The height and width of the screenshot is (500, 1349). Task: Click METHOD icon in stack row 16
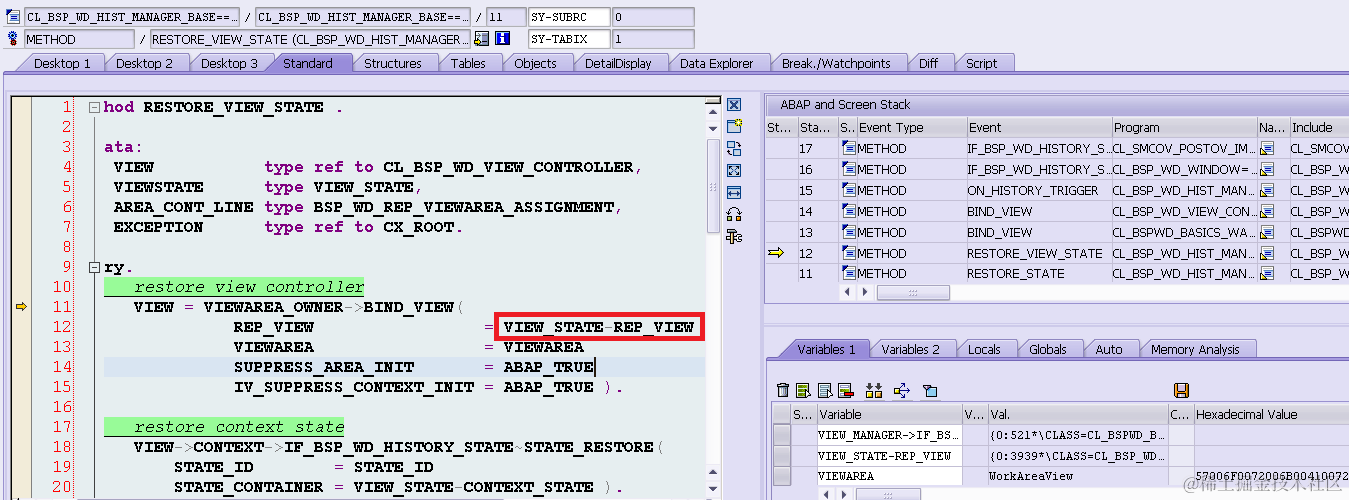848,169
